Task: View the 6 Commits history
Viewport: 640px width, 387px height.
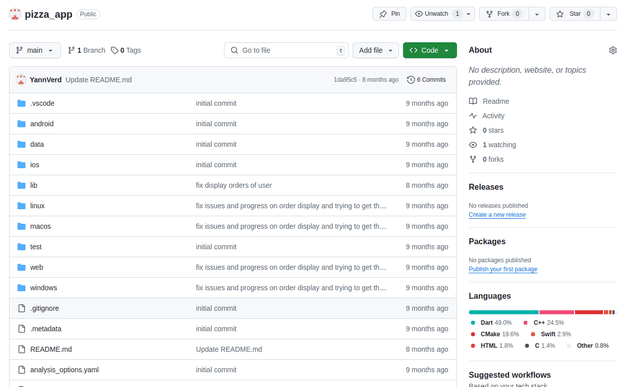Action: (x=427, y=80)
